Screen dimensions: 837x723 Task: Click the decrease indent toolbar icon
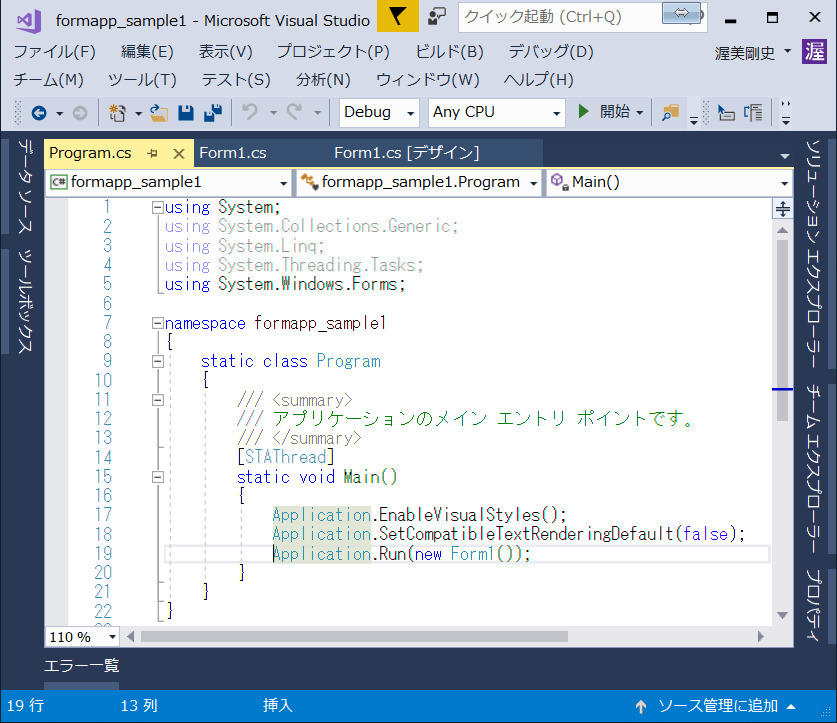tap(726, 113)
